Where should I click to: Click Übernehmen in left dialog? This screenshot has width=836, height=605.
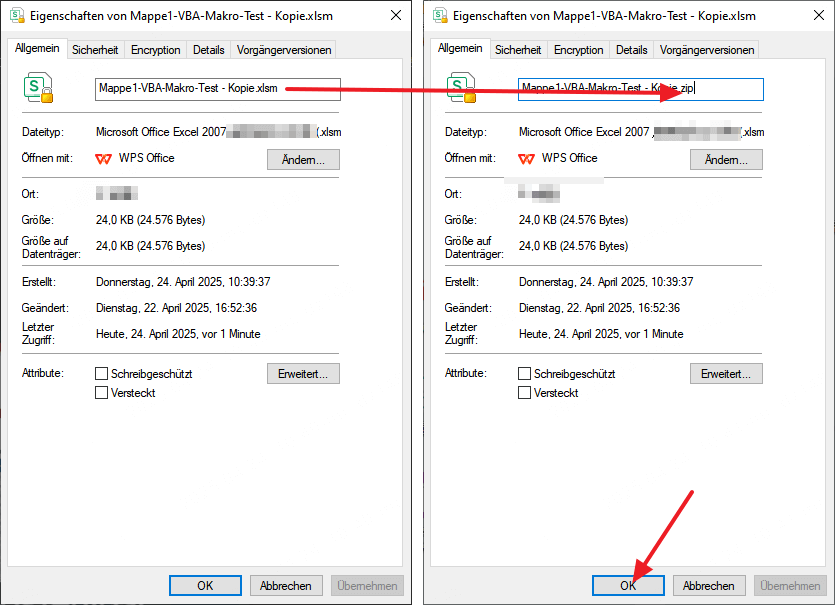pos(367,585)
